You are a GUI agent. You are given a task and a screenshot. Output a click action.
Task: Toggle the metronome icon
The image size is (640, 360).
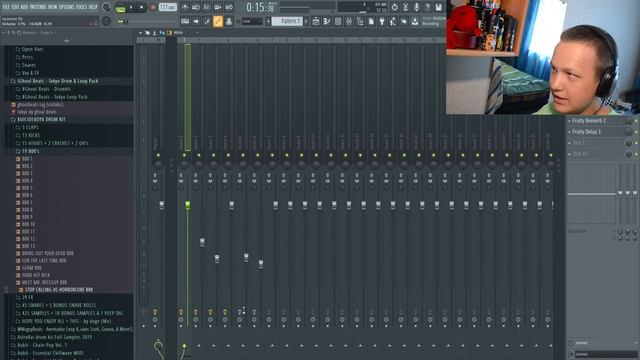[184, 7]
